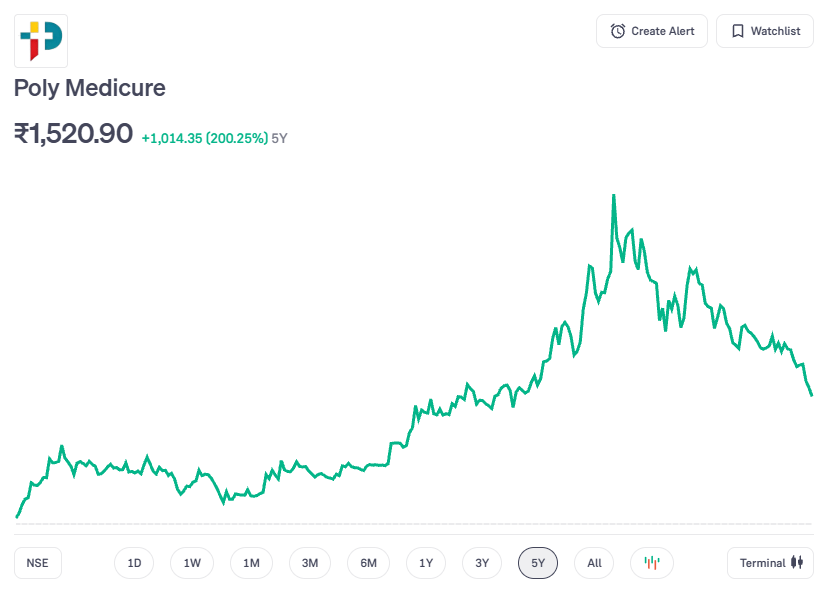The image size is (828, 609).
Task: Add Poly Medicure to Watchlist
Action: 765,31
